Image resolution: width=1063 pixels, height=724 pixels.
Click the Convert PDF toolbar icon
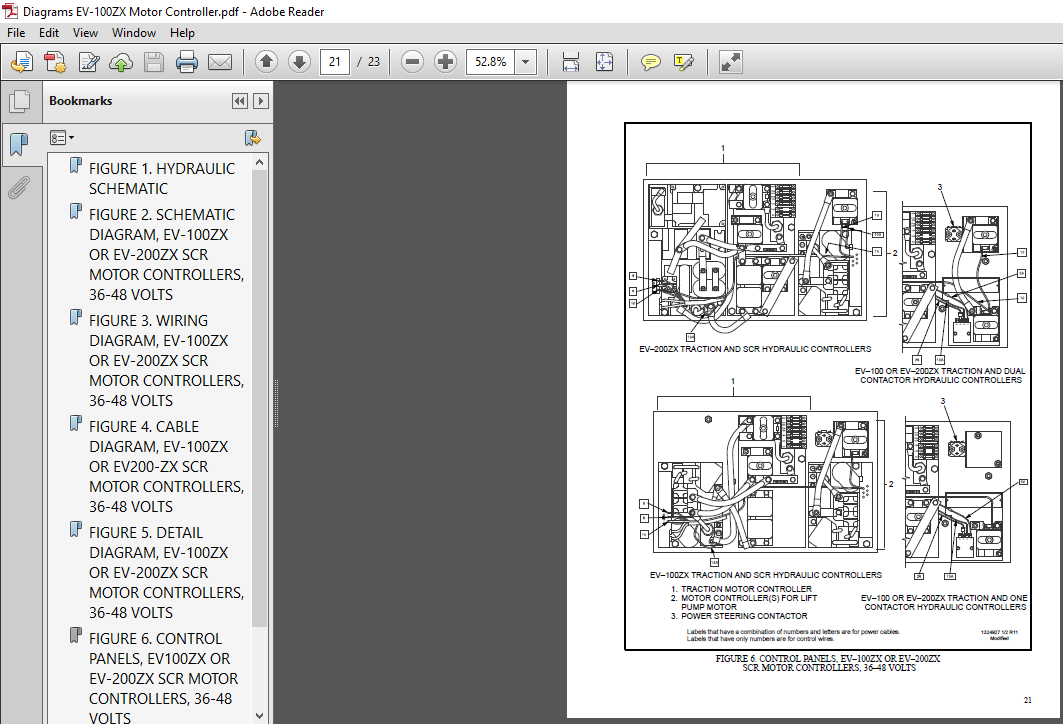[x=55, y=62]
